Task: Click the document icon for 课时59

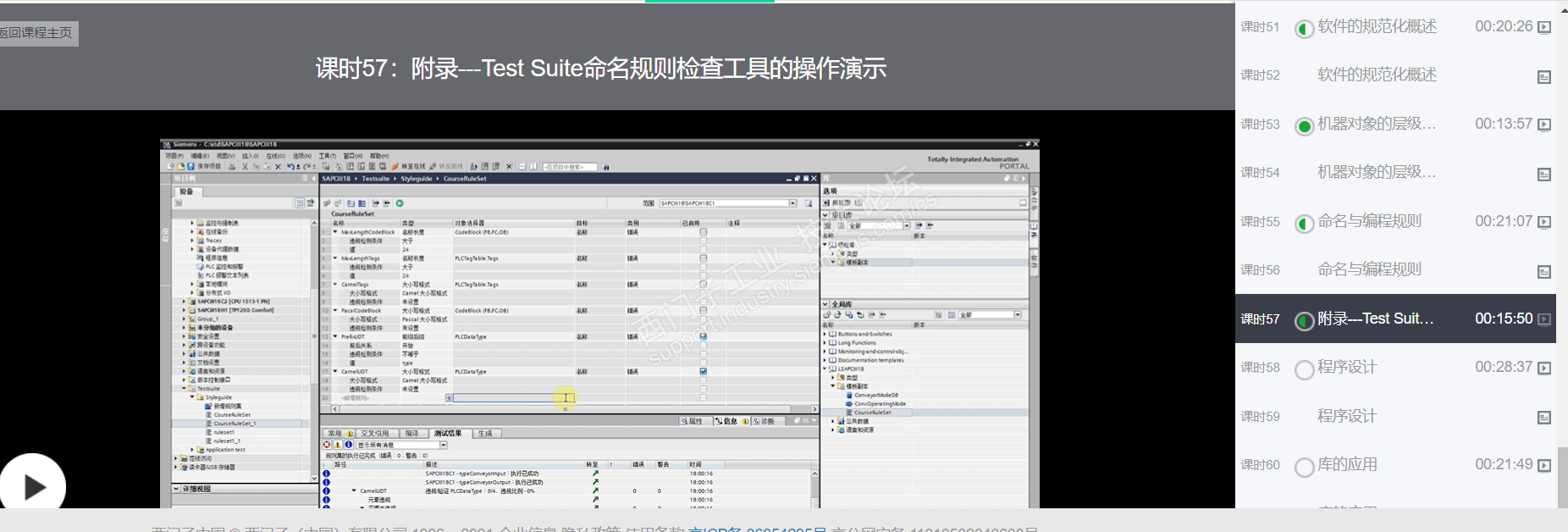Action: [x=1544, y=418]
